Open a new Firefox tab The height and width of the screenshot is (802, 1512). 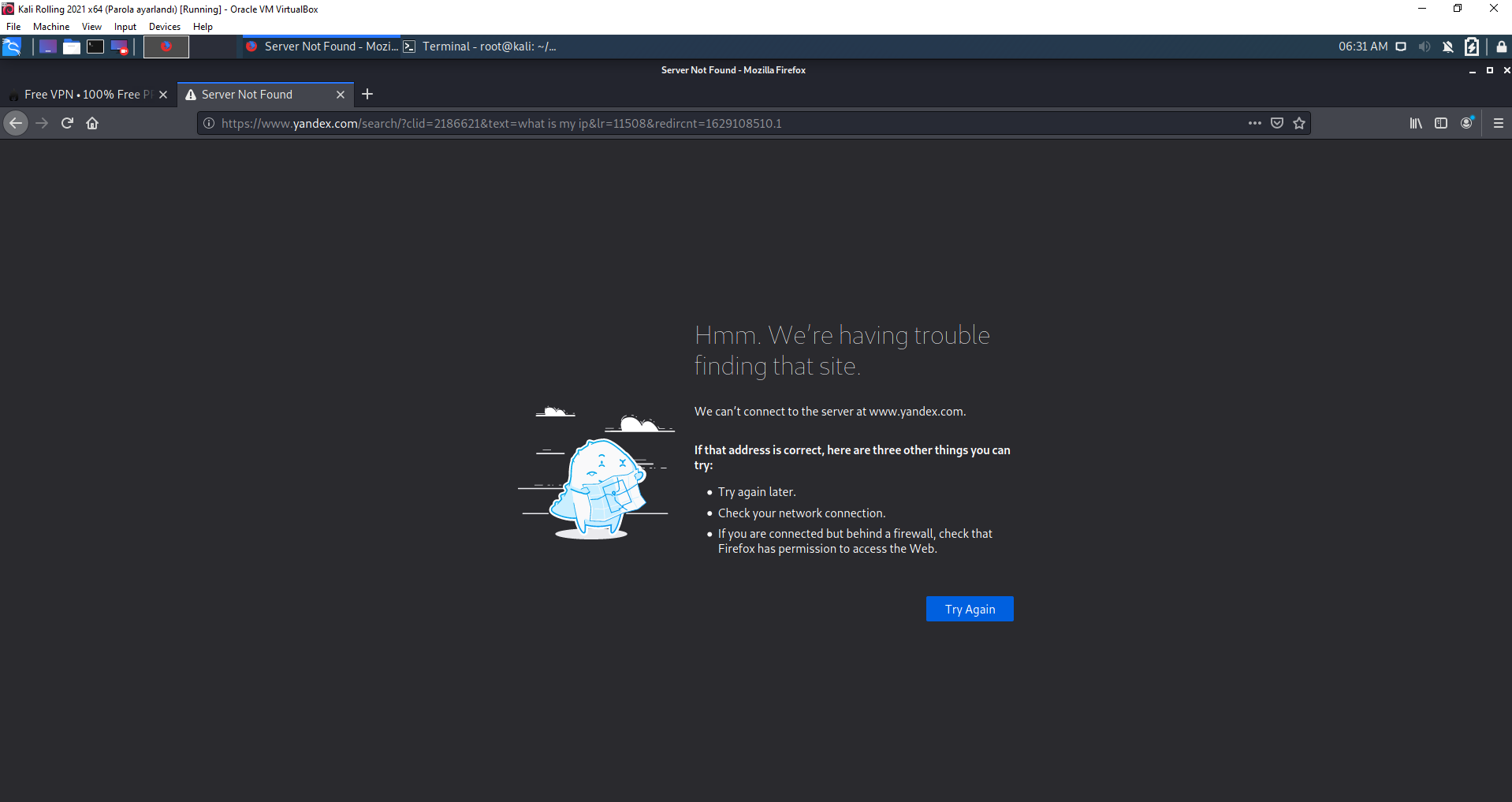(367, 95)
